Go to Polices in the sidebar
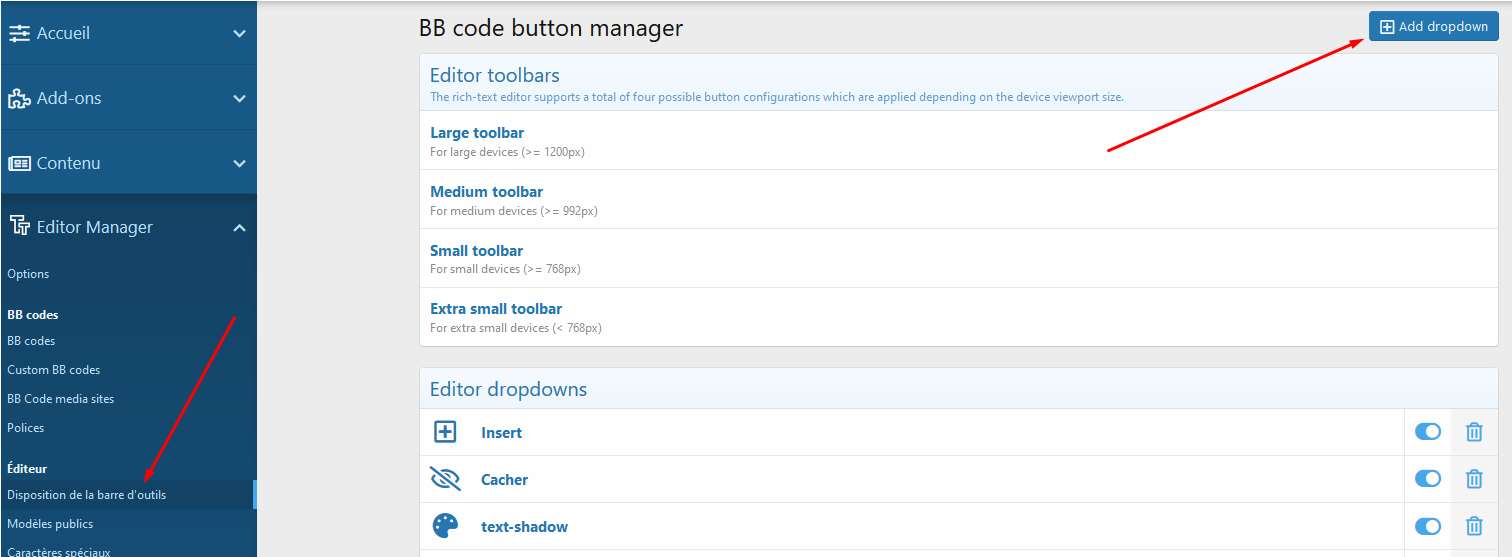This screenshot has height=557, width=1512. [x=26, y=428]
